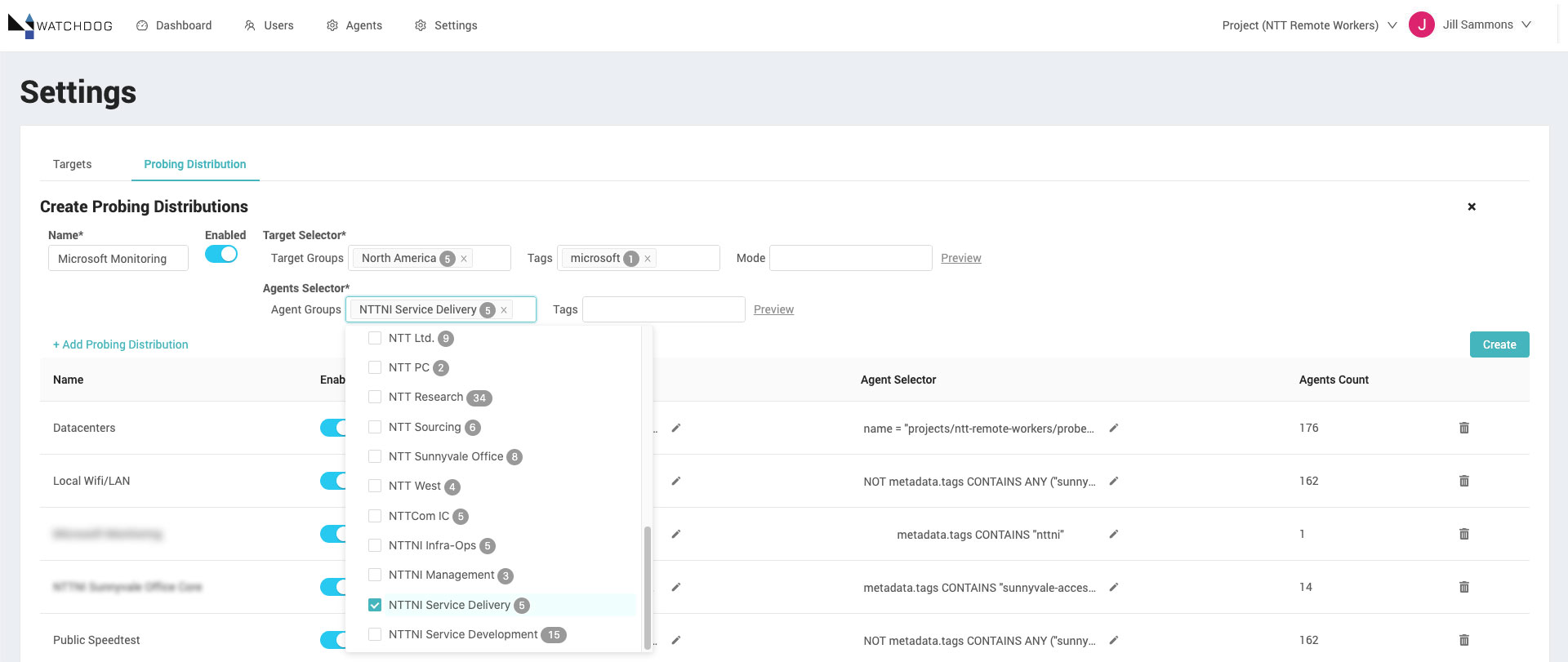Click the Agent Selector column header

pos(898,380)
